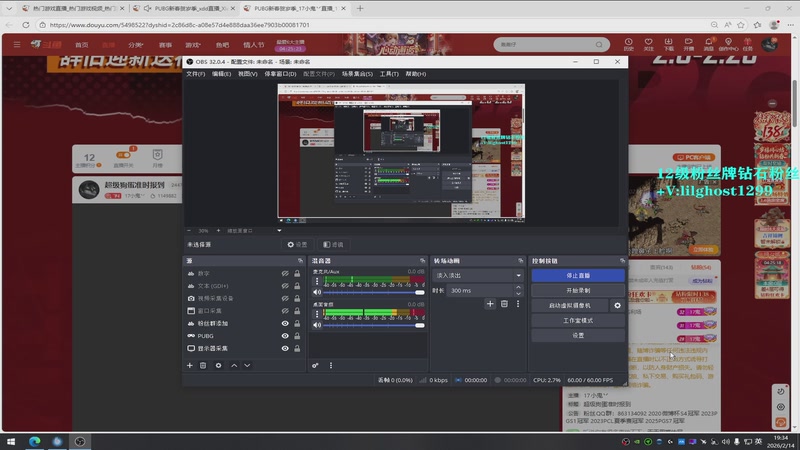Open the OBS 文件(F) menu
Viewport: 800px width, 450px height.
[195, 74]
